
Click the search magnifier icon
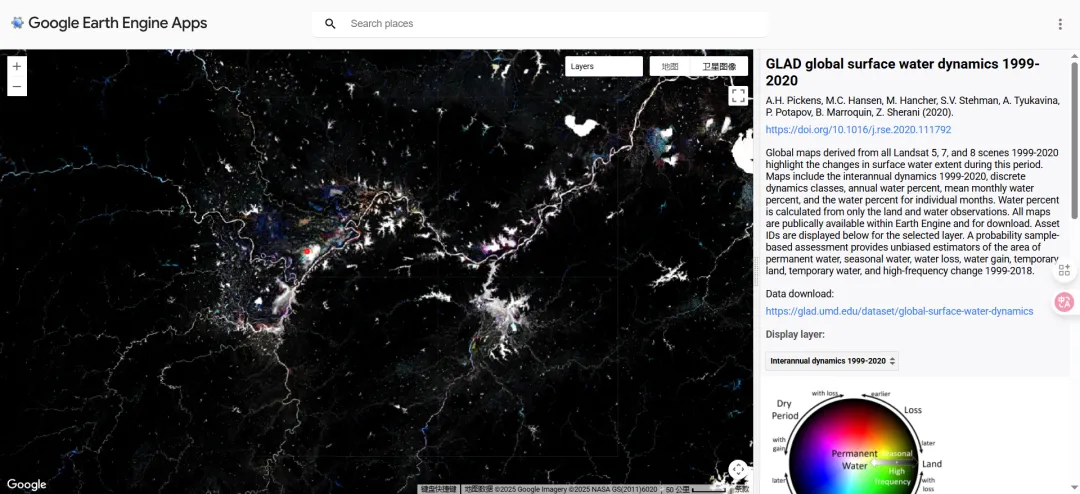[331, 23]
